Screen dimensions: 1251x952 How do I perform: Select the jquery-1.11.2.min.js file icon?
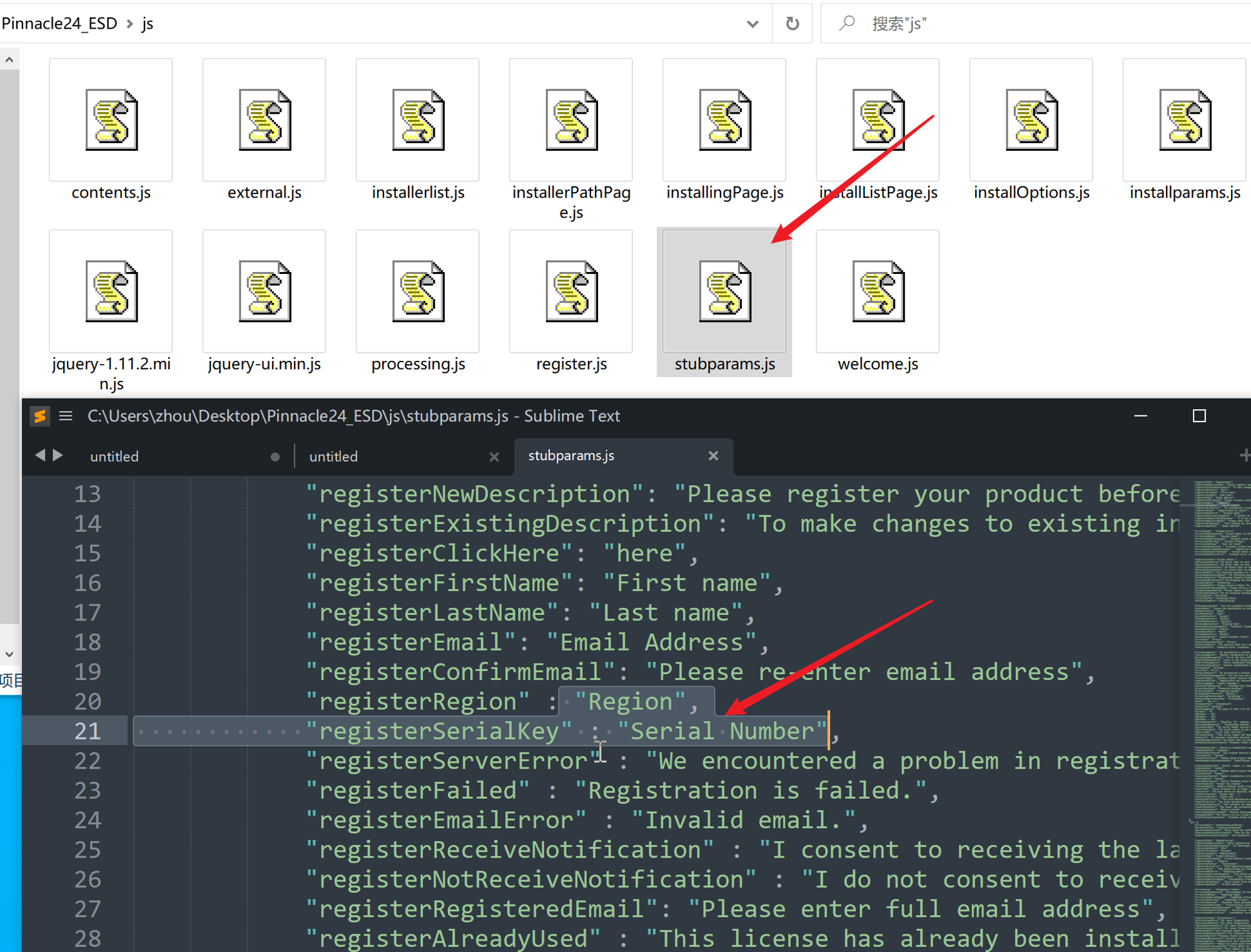point(111,291)
